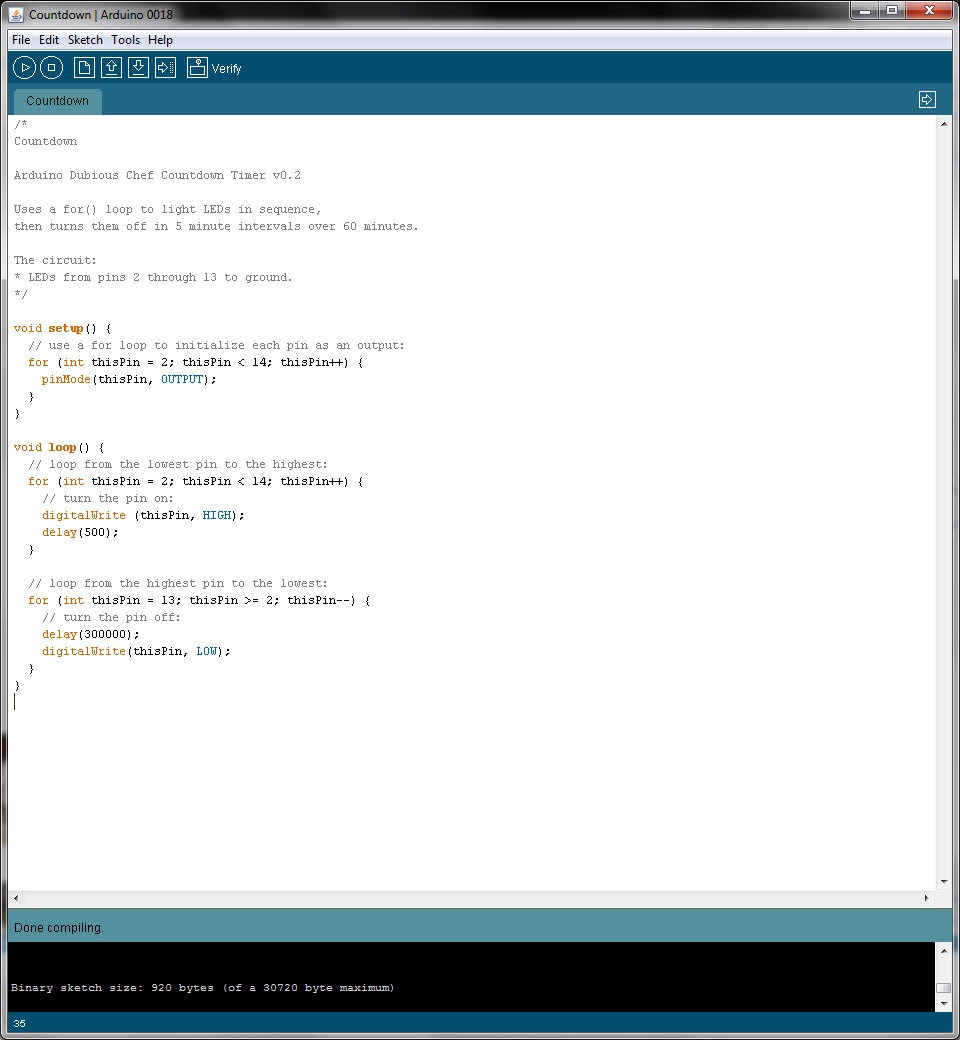Image resolution: width=960 pixels, height=1040 pixels.
Task: Click the 'delay(500);' line
Action: (x=80, y=532)
